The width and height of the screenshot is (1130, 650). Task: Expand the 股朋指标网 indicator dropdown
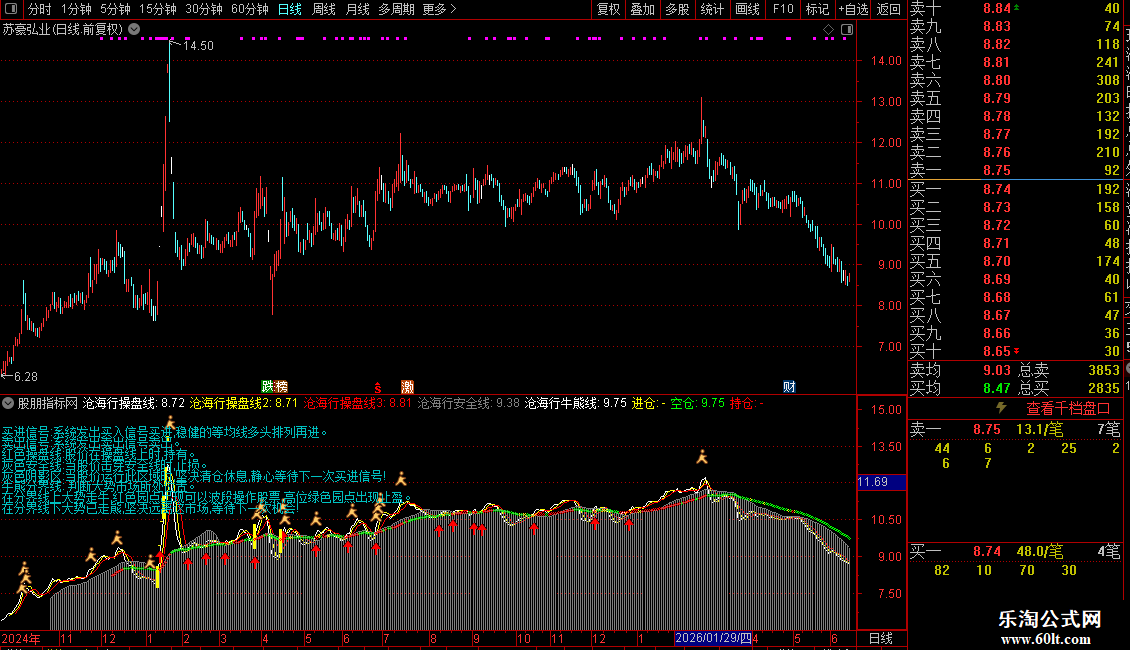click(x=8, y=403)
